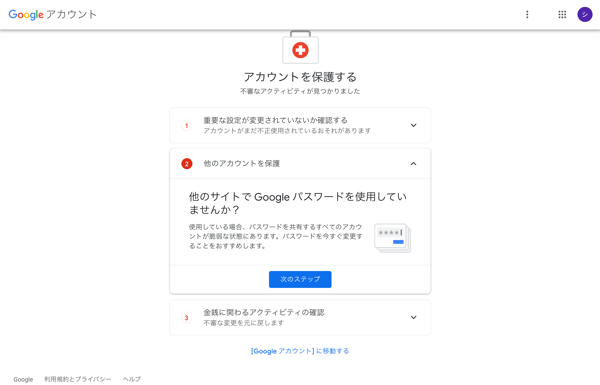600x385 pixels.
Task: Select the 他のアカウントを保護 section title
Action: (x=242, y=164)
